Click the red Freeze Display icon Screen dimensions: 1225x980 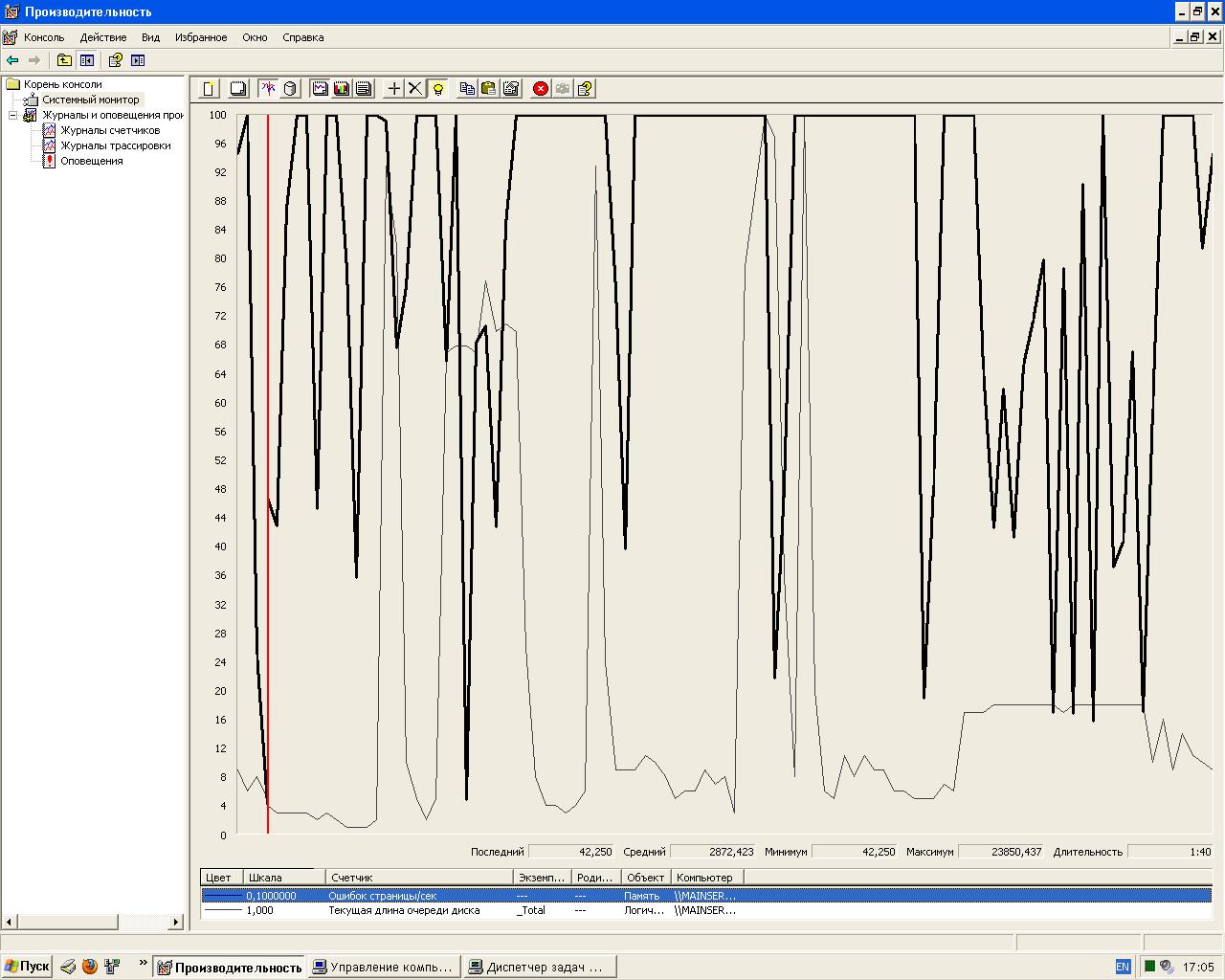(541, 89)
